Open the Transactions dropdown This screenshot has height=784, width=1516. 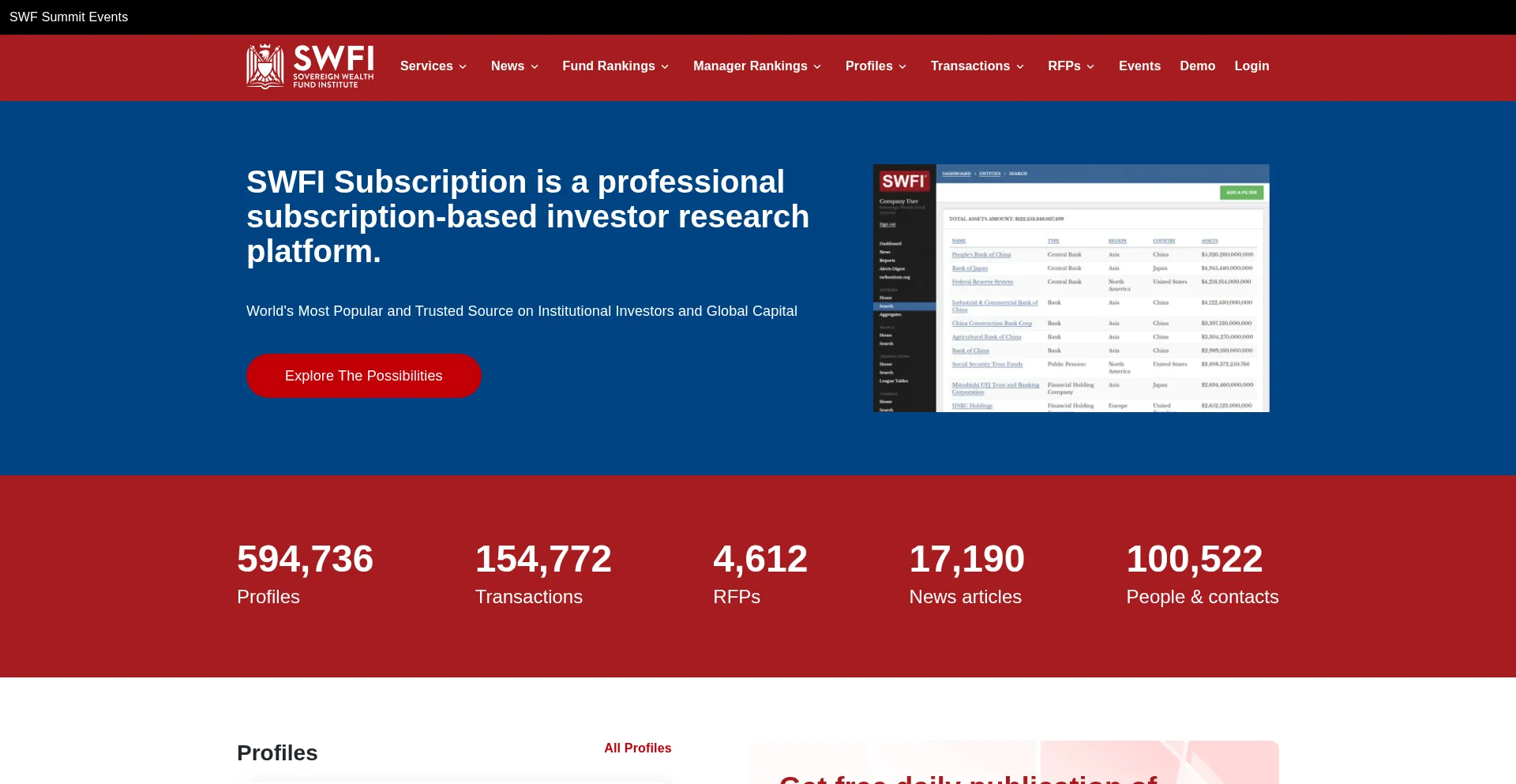point(977,66)
